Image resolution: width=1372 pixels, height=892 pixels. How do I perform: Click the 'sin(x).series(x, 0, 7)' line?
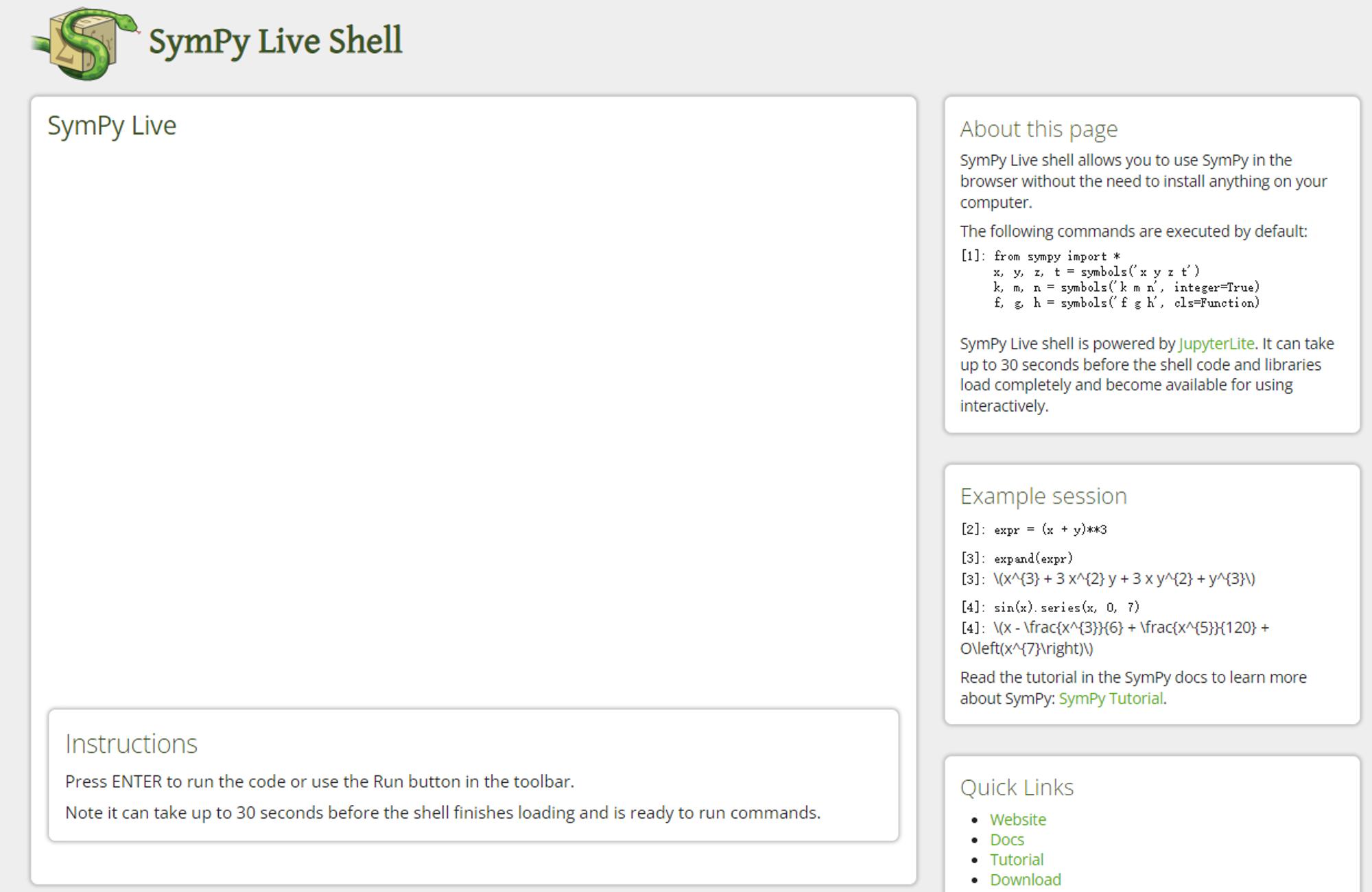1067,607
